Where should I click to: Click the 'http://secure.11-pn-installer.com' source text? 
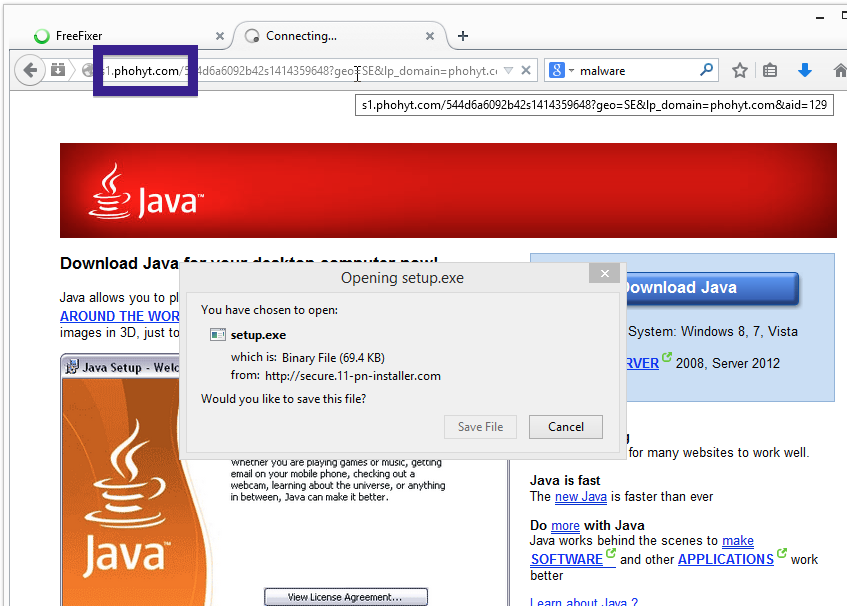(353, 376)
